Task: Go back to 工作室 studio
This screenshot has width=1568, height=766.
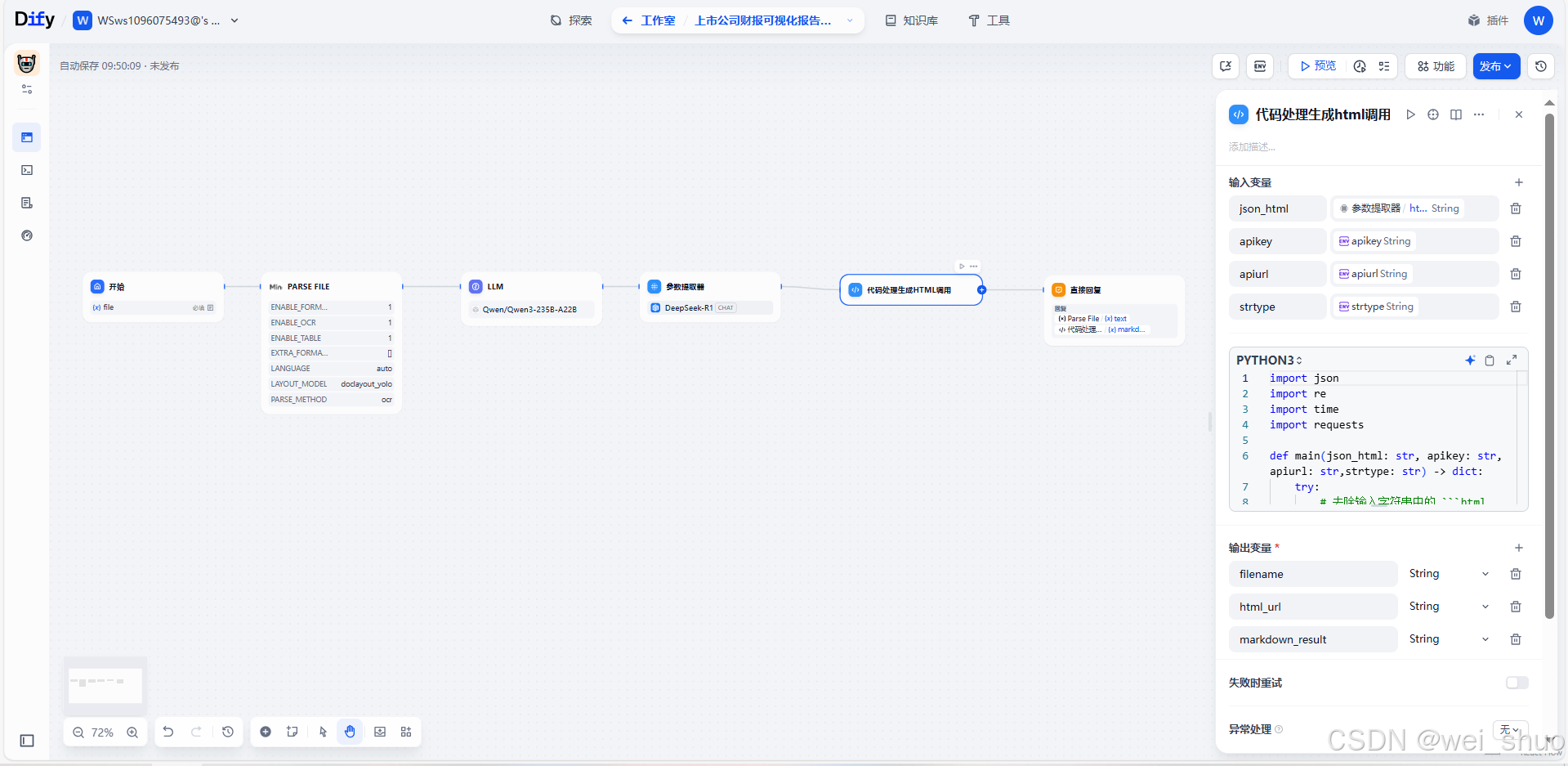Action: pyautogui.click(x=649, y=20)
